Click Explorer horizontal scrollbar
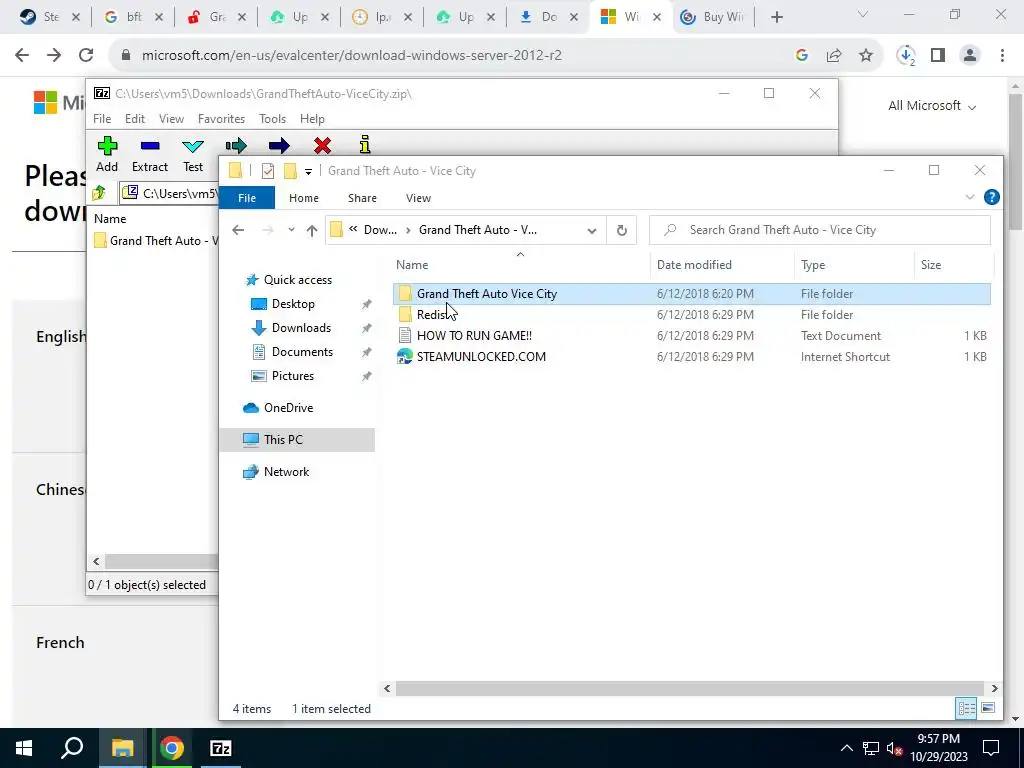 [690, 688]
